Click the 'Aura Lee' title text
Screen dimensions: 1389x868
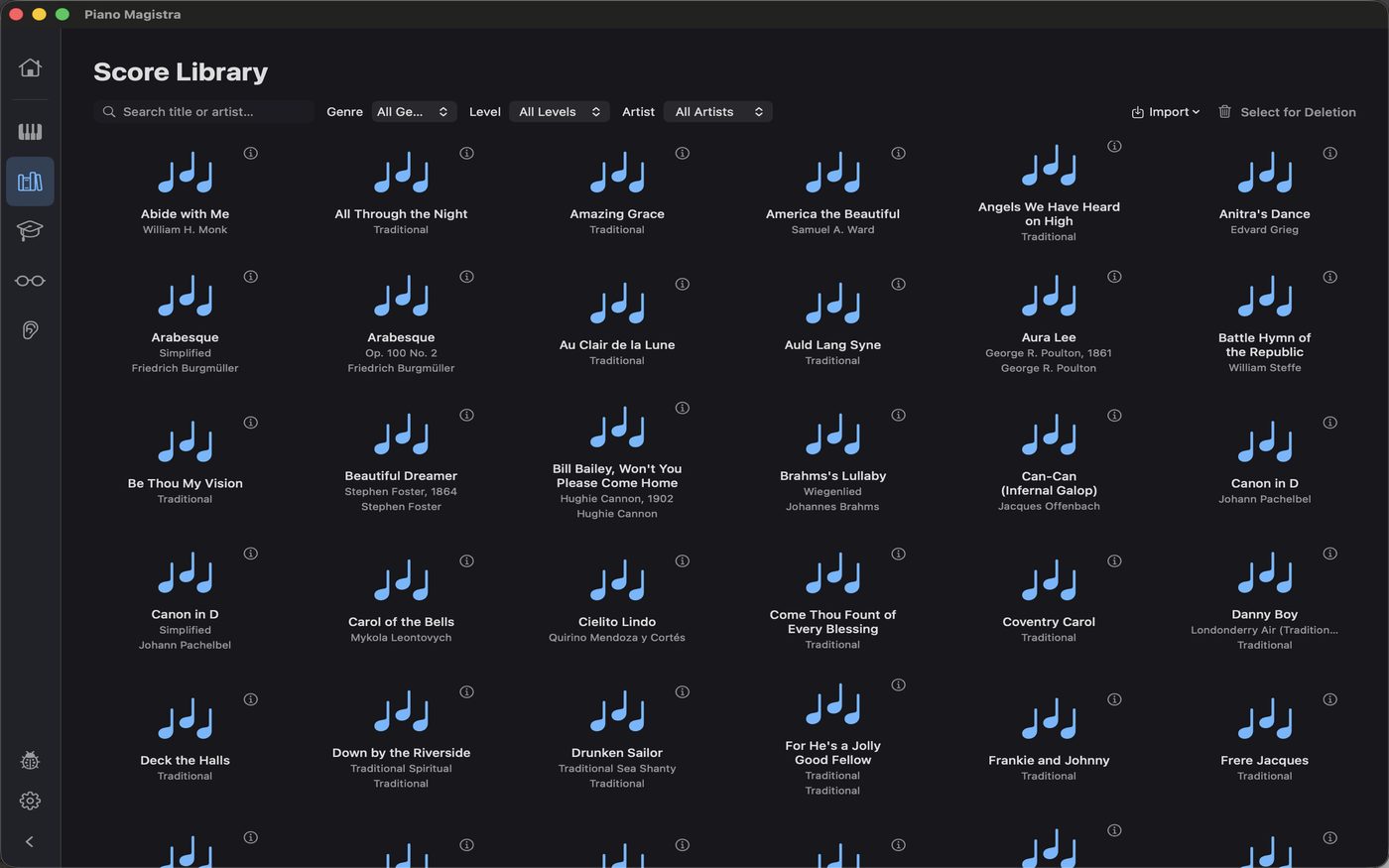tap(1049, 337)
